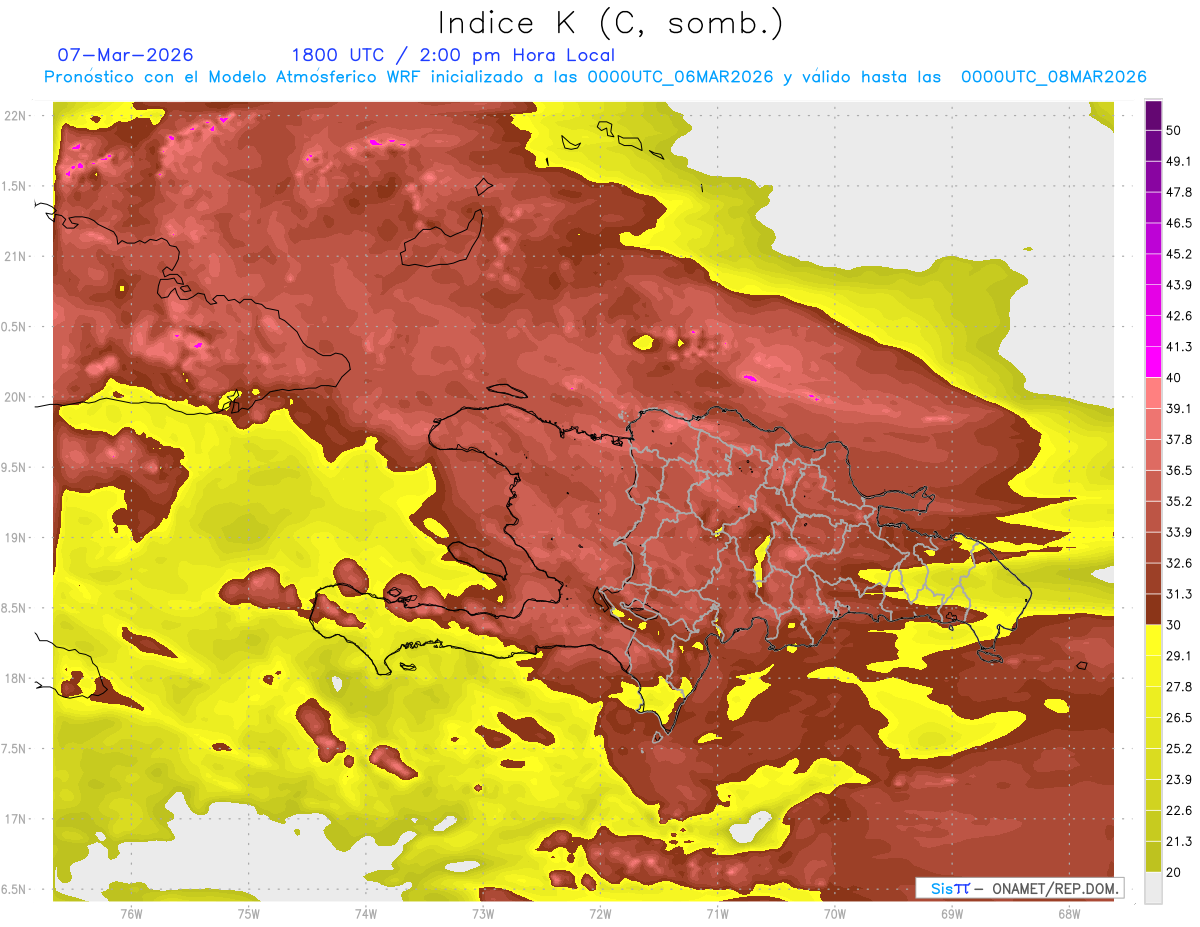Click the "70W" longitude label
Viewport: 1200px width, 927px height.
click(835, 913)
